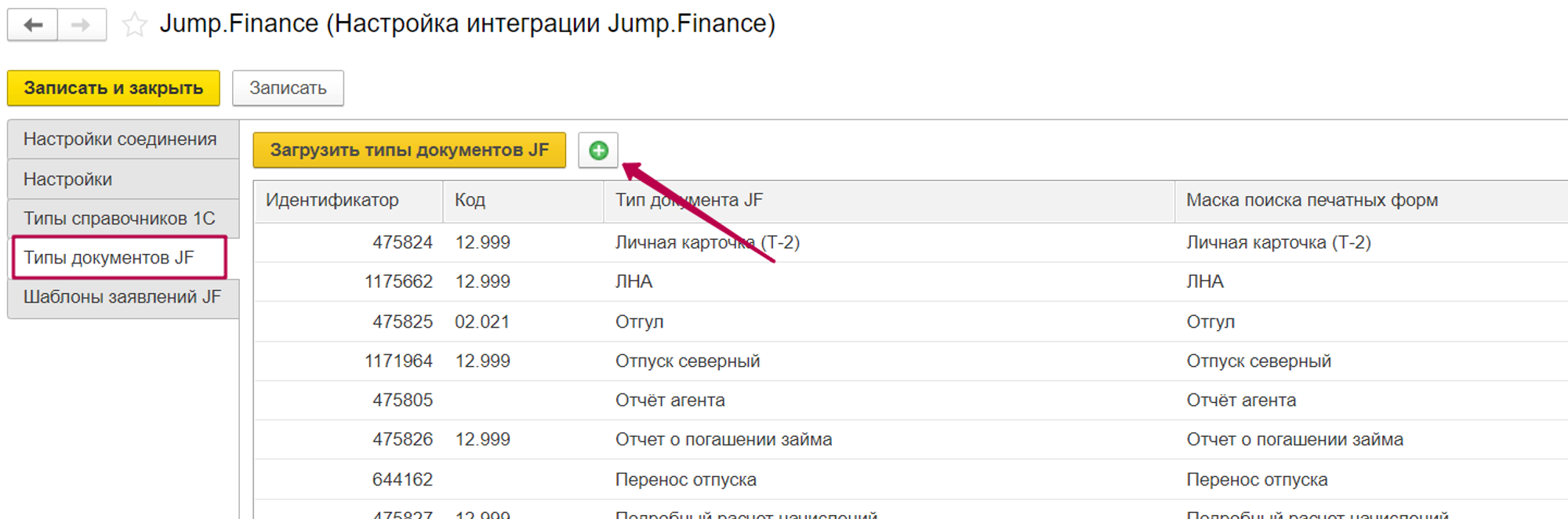The width and height of the screenshot is (1568, 519).
Task: Open the Типы справочников 1С tab
Action: coord(119,219)
